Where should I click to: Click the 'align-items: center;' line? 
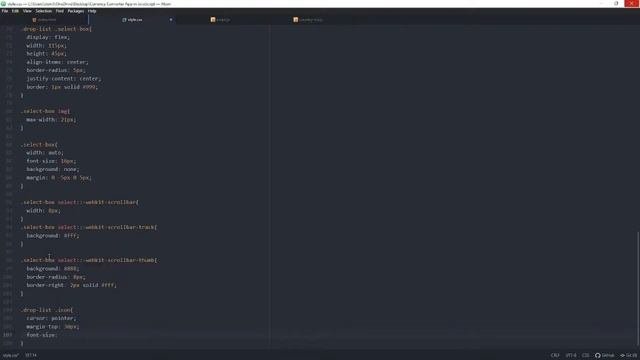tap(57, 62)
